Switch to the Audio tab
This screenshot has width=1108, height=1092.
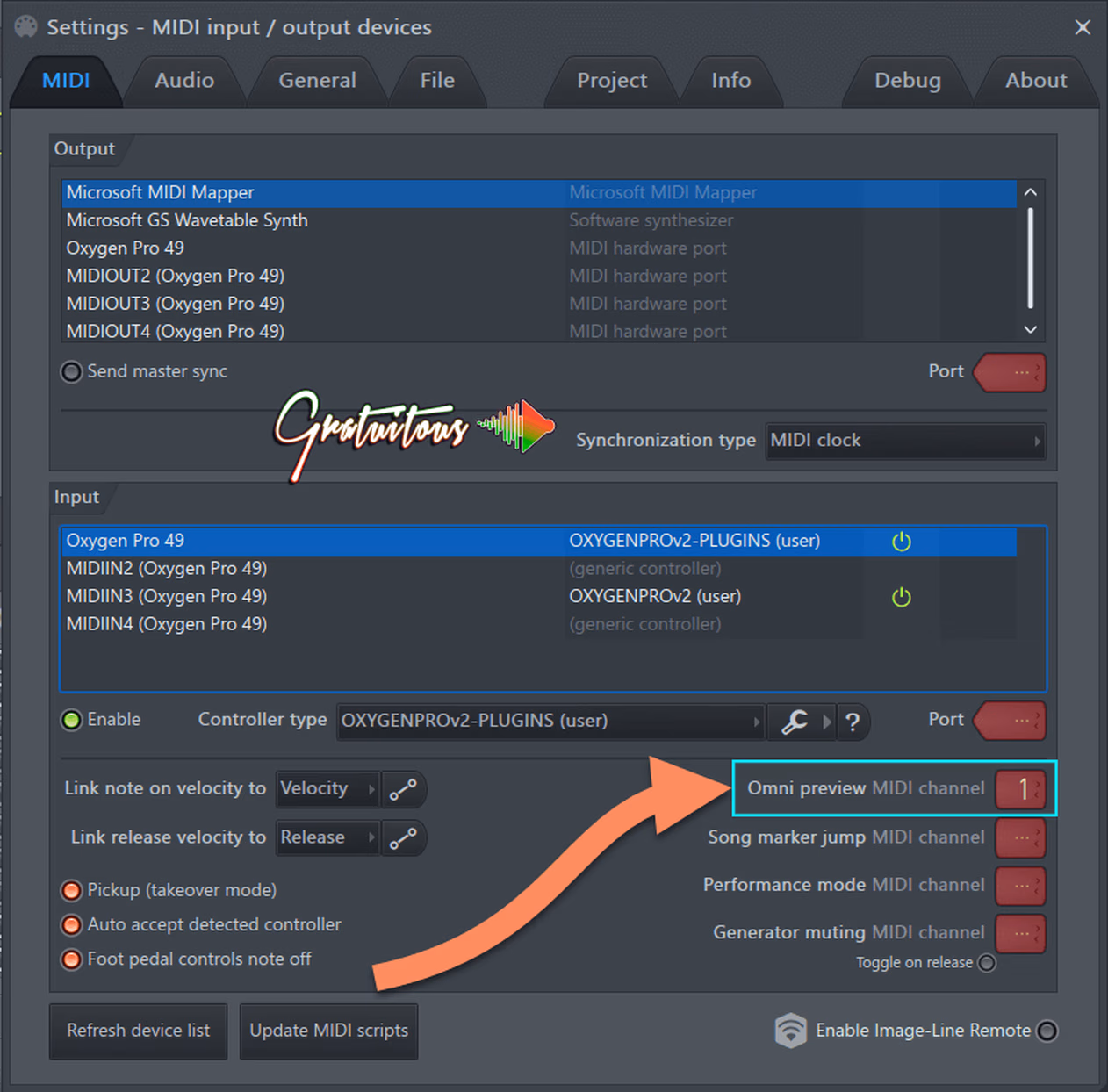point(184,81)
